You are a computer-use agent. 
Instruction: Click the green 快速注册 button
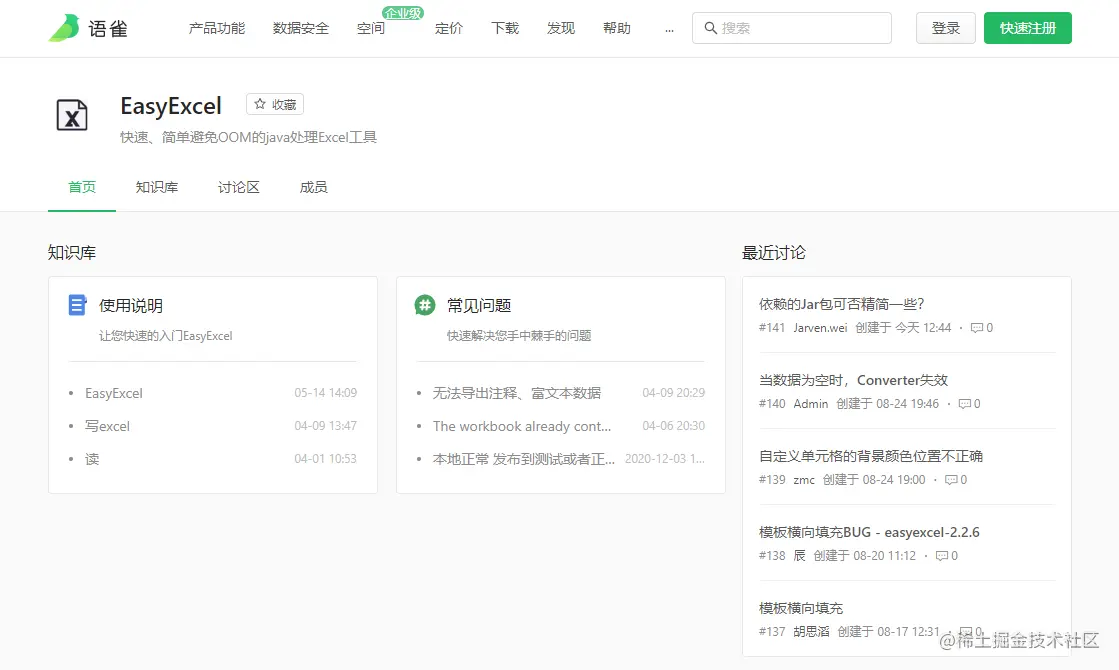[x=1028, y=28]
